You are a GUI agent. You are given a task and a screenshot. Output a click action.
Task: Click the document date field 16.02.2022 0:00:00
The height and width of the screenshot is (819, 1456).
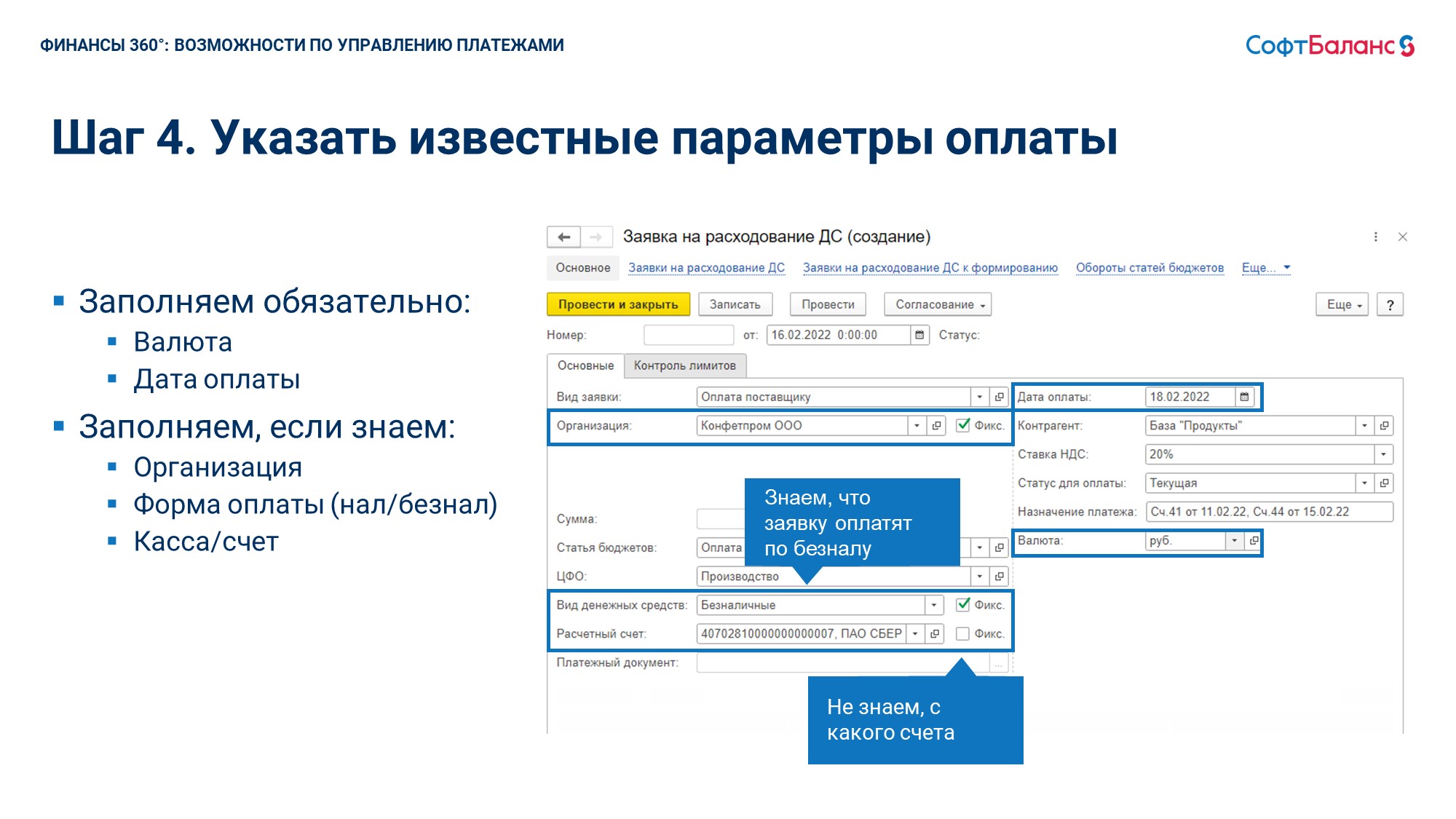pyautogui.click(x=839, y=335)
